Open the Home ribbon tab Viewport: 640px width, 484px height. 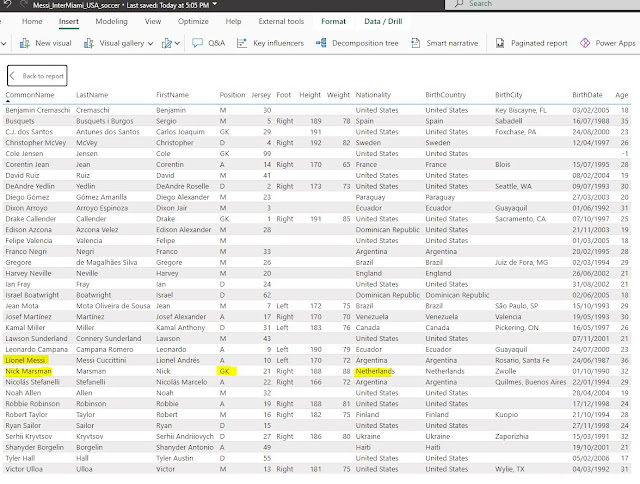[32, 22]
